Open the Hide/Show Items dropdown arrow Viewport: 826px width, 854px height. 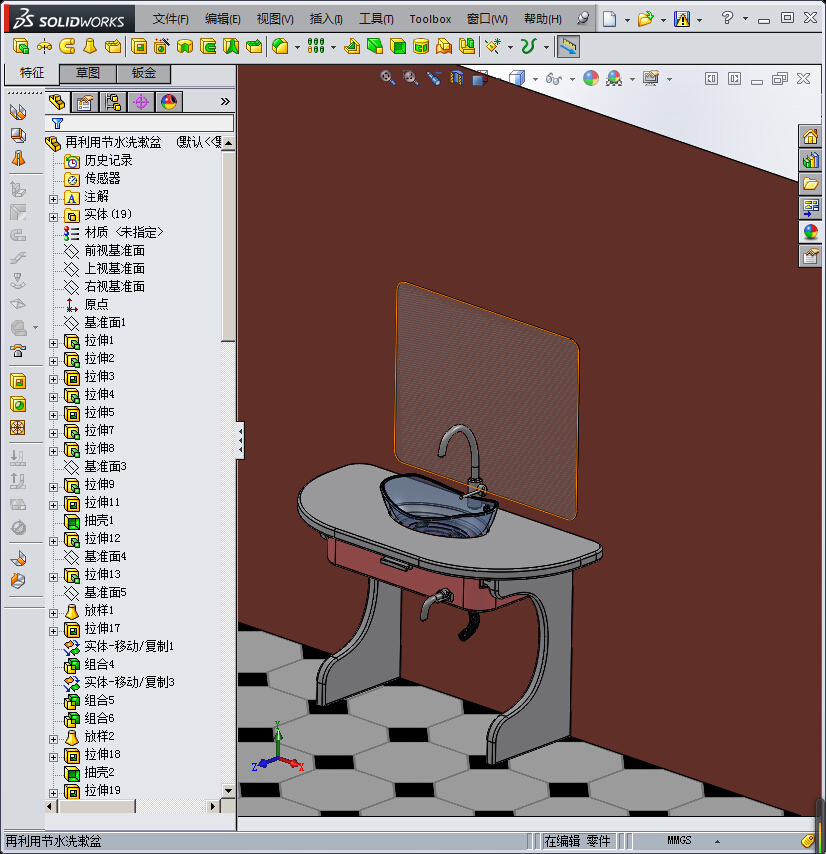(x=572, y=80)
